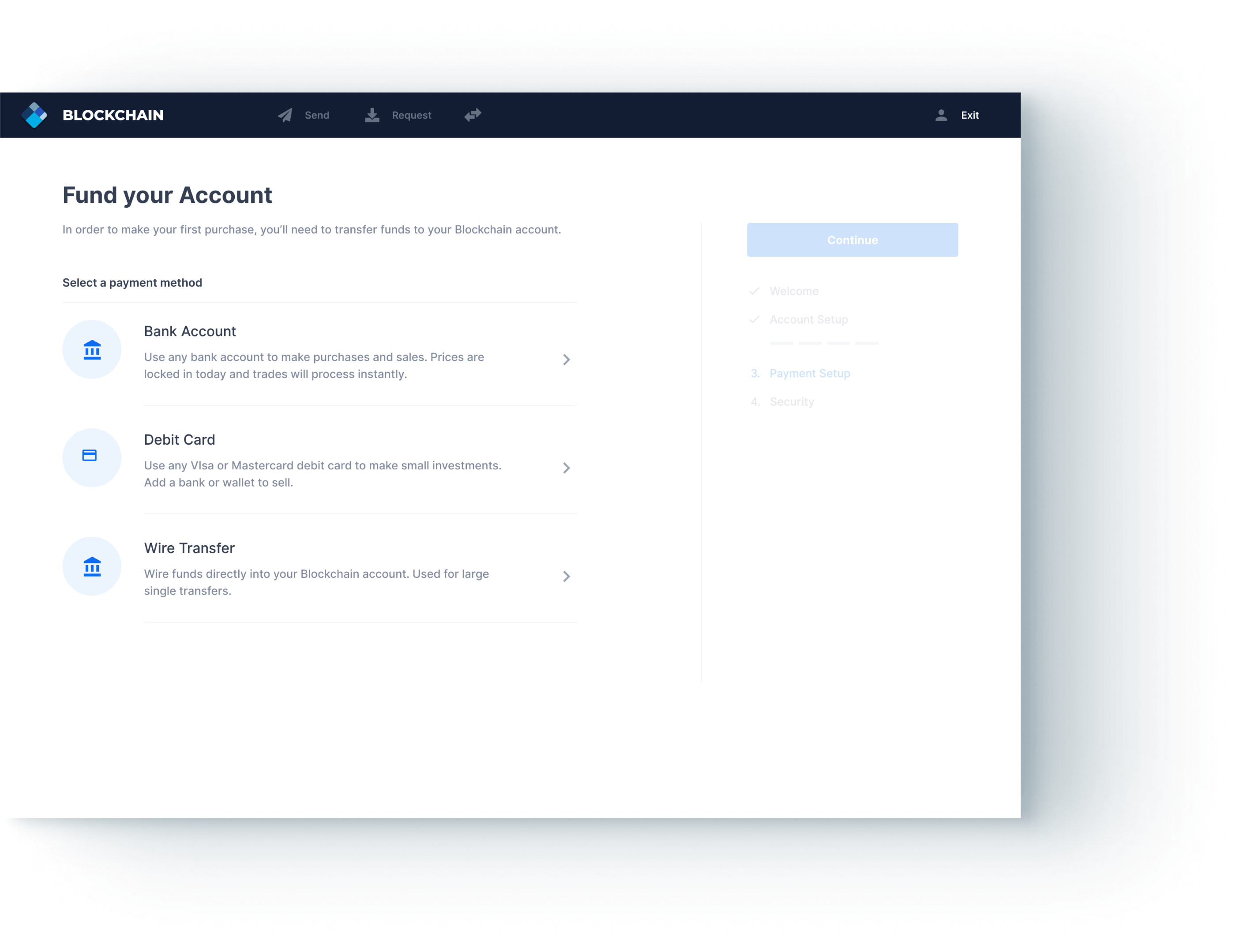Expand the Bank Account payment option
The image size is (1247, 952).
(567, 358)
